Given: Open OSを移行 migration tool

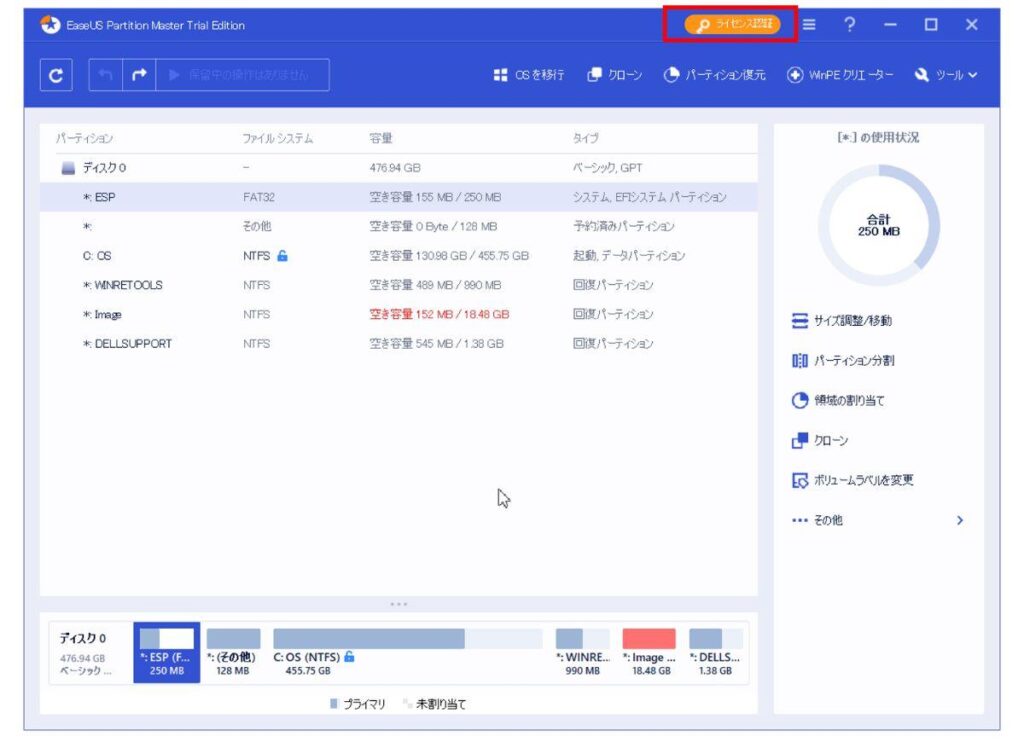Looking at the screenshot, I should (528, 75).
